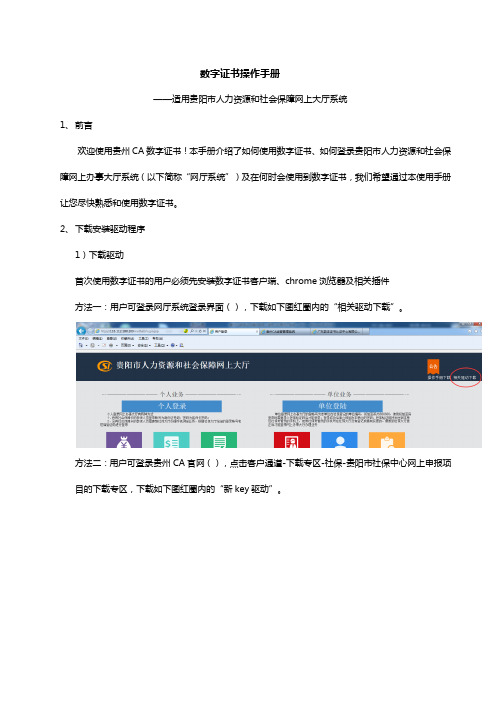496x702 pixels.
Task: Click the heading 2、下载安装驱动程序
Action: [x=103, y=229]
